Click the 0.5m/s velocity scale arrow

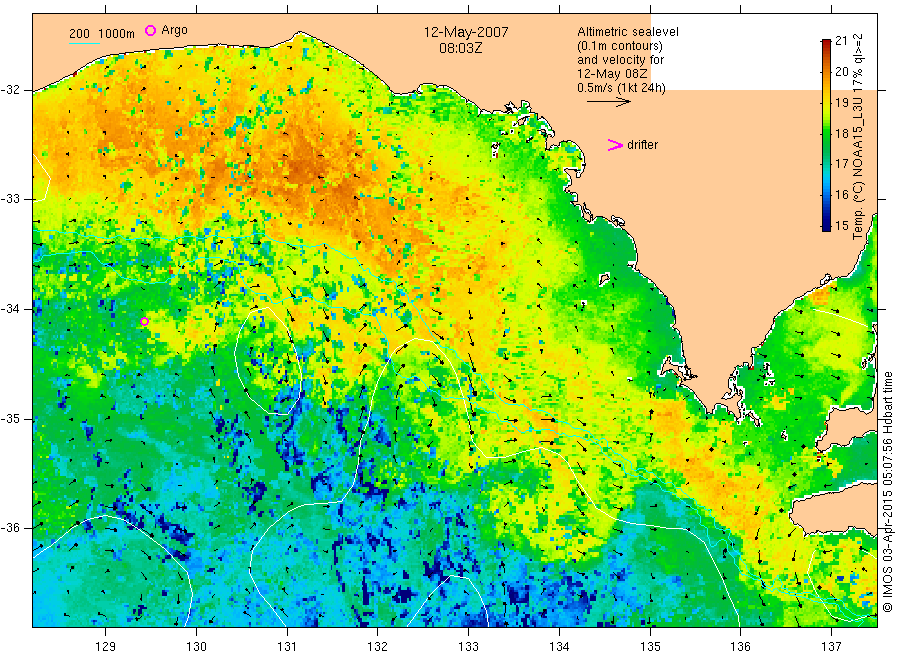[608, 102]
